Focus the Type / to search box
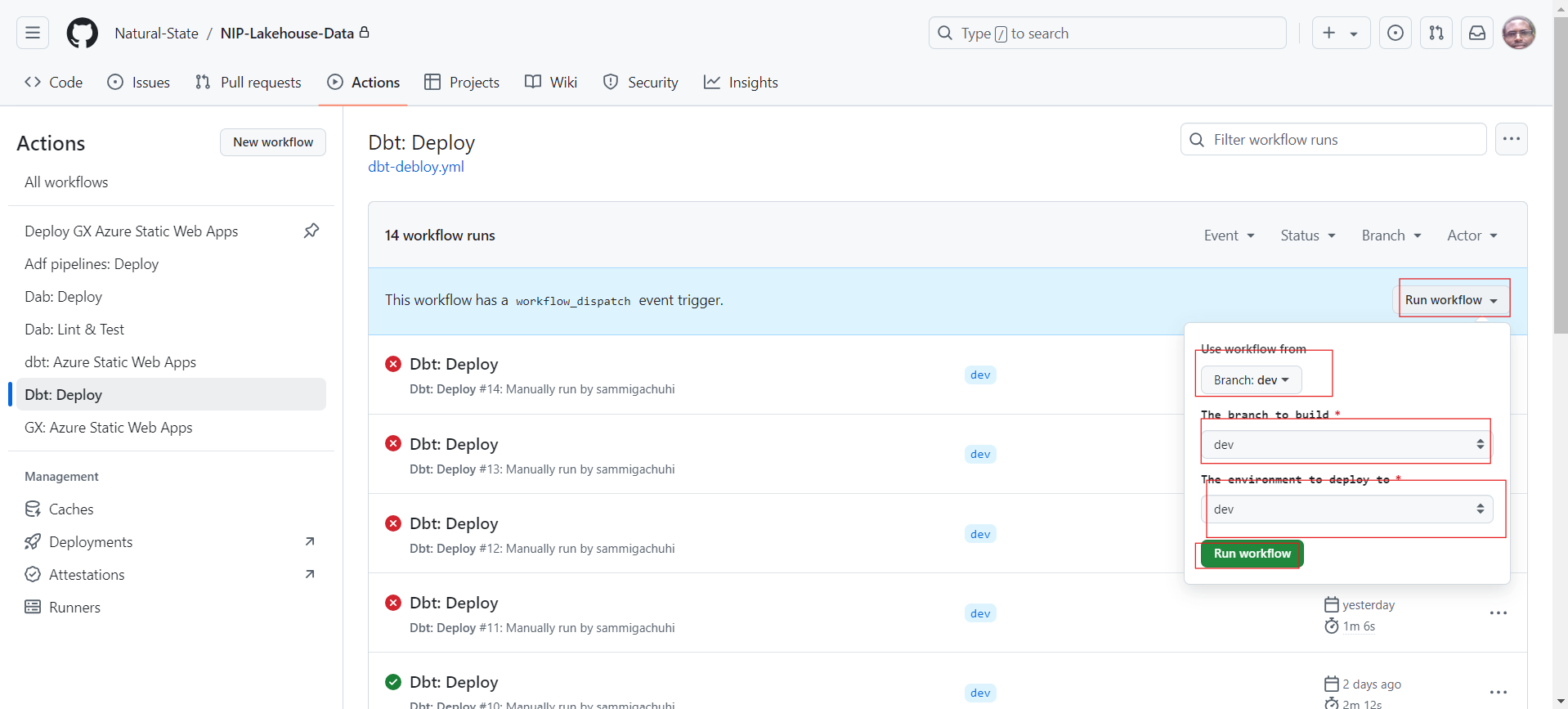This screenshot has width=1568, height=709. click(1107, 33)
